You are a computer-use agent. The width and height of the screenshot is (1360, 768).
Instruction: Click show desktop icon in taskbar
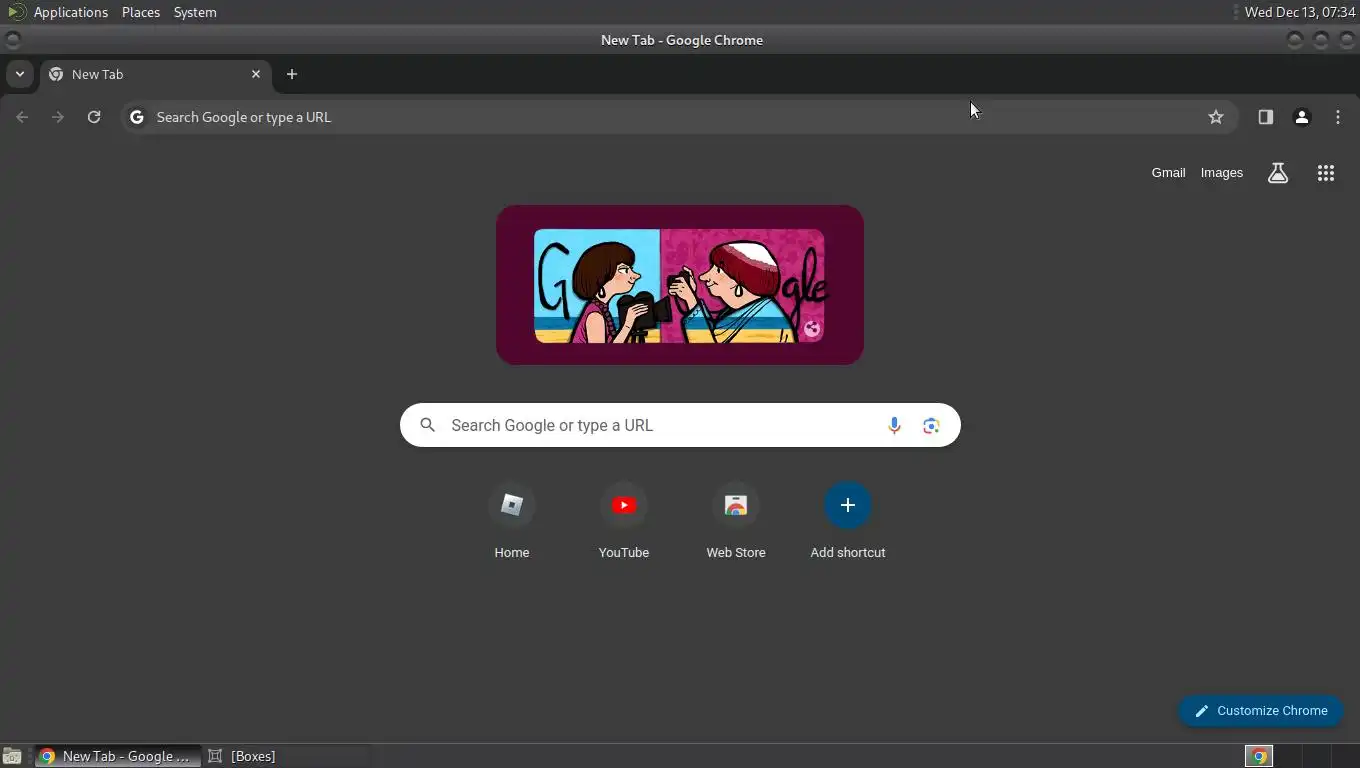(x=12, y=756)
